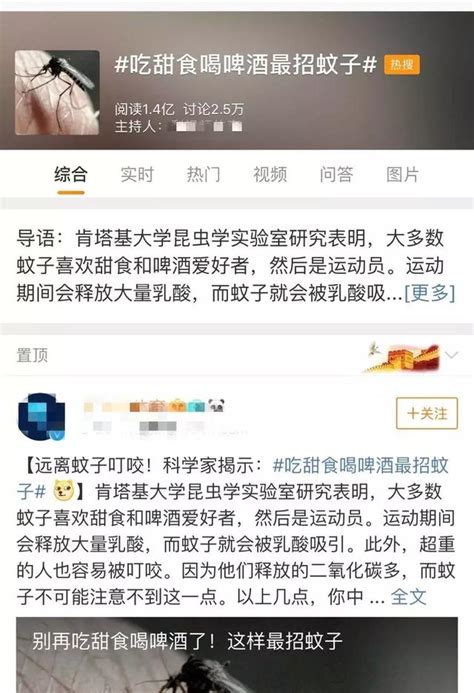Viewport: 474px width, 693px height.
Task: Open the blurred host name after 主持人
Action: click(x=204, y=127)
